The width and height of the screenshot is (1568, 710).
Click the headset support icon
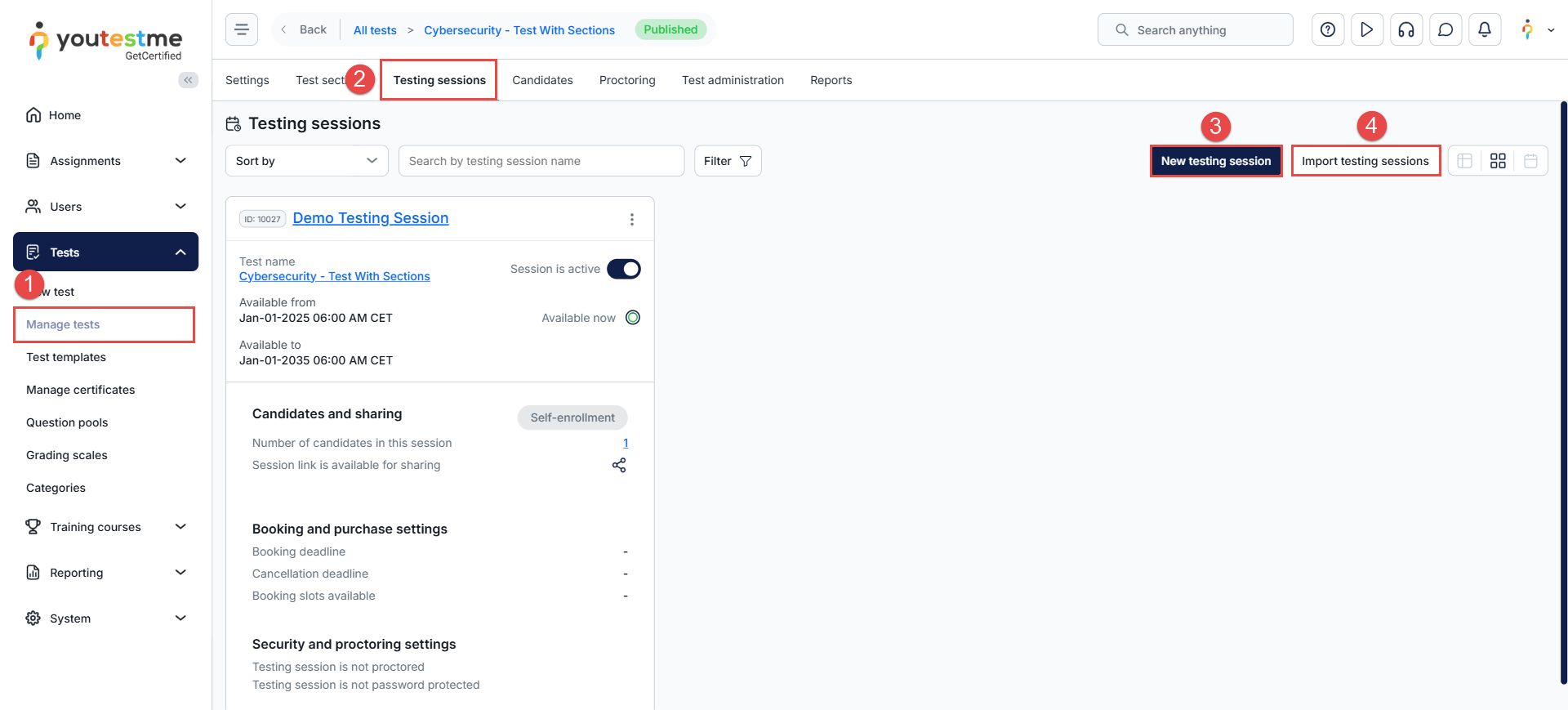click(1406, 30)
